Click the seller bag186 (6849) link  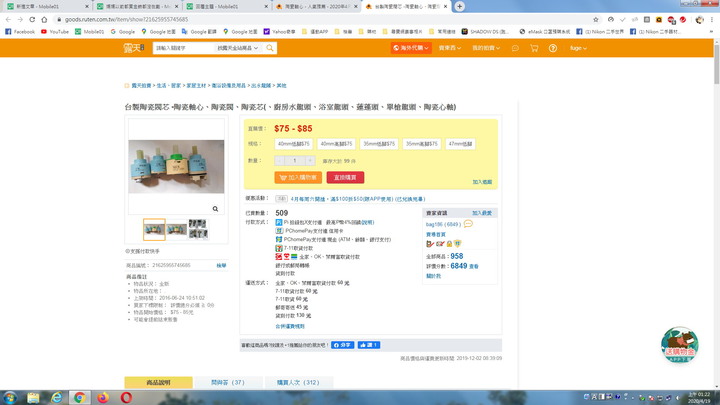point(443,224)
